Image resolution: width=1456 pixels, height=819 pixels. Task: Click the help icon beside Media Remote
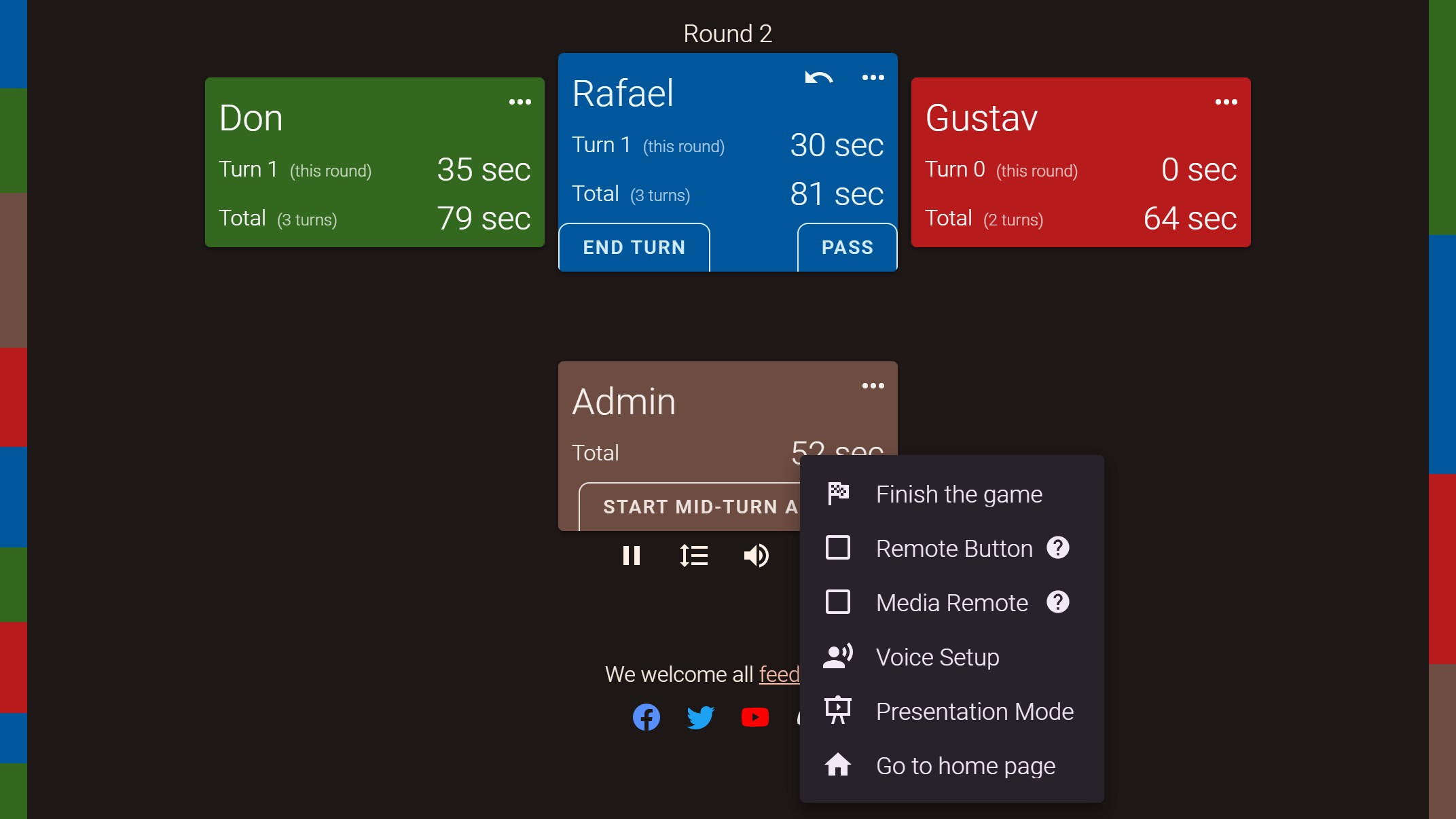tap(1057, 602)
